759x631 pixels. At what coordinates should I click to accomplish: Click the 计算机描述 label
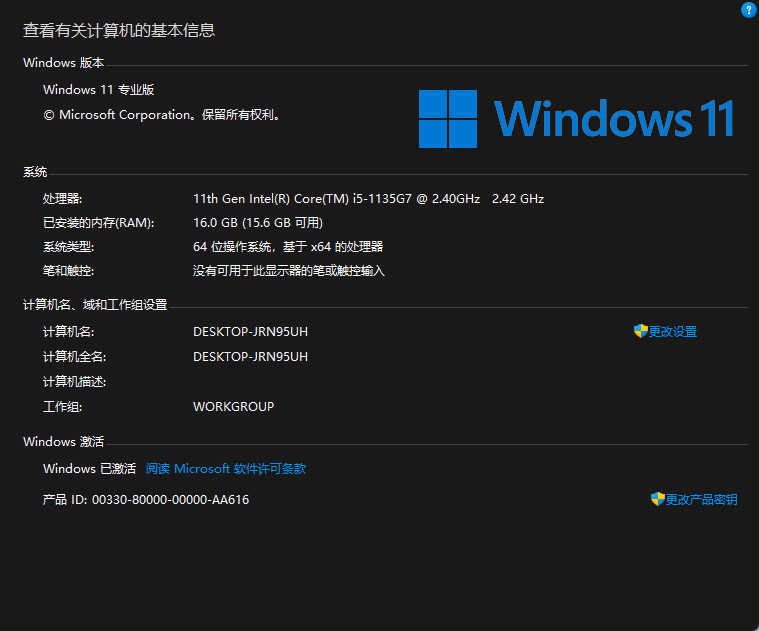point(75,382)
